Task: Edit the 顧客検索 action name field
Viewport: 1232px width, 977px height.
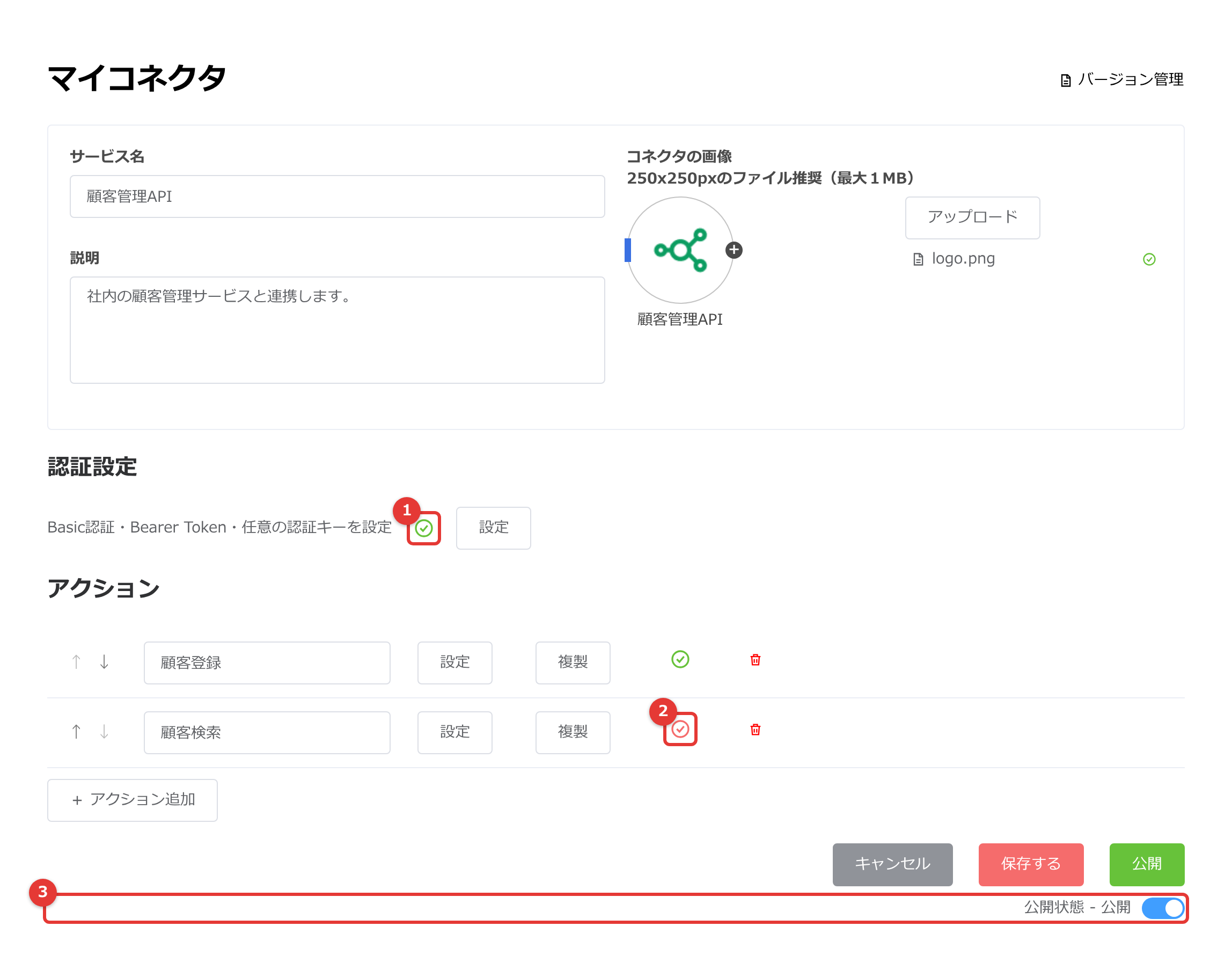Action: tap(267, 732)
